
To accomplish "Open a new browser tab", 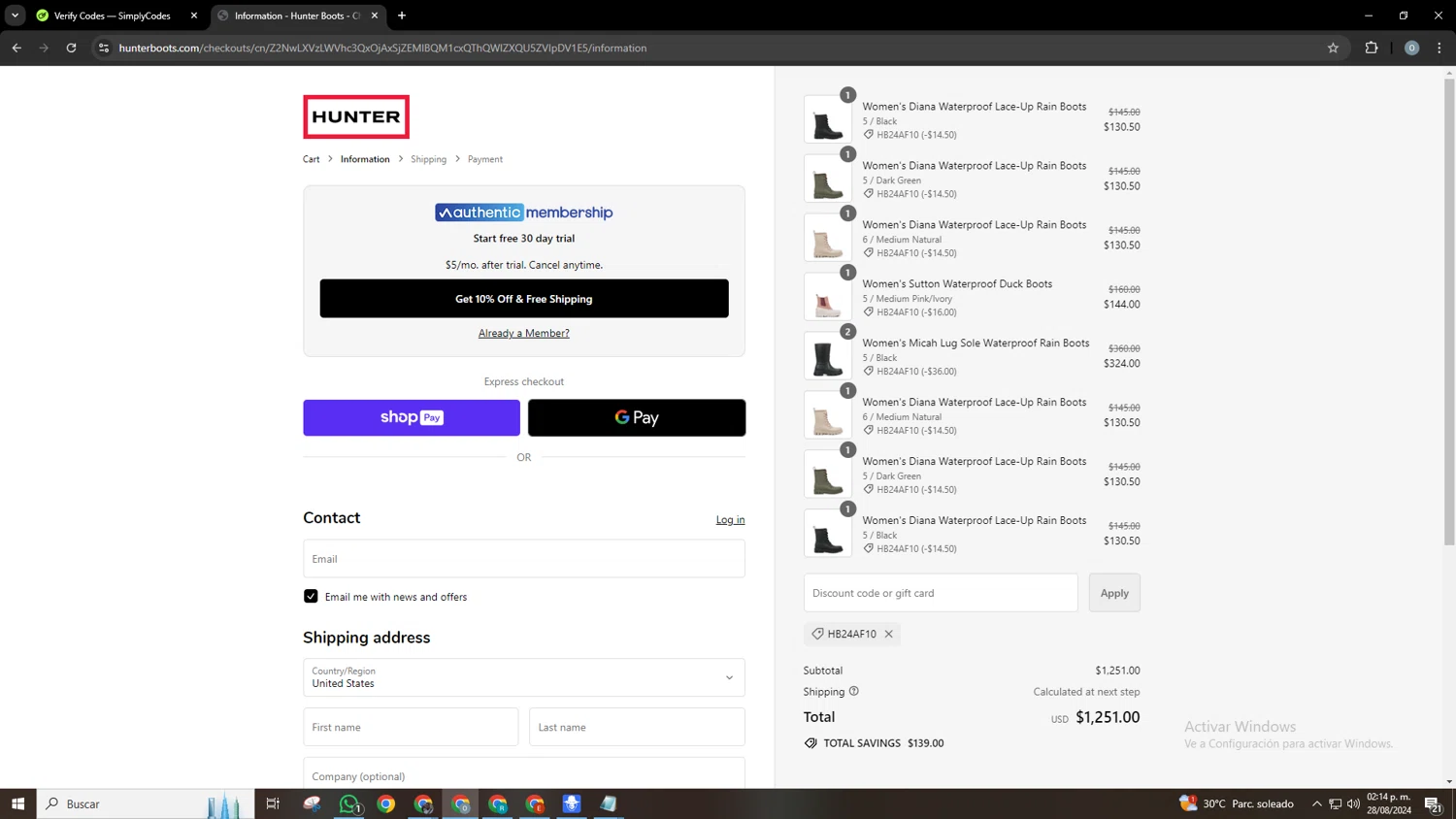I will 402,16.
